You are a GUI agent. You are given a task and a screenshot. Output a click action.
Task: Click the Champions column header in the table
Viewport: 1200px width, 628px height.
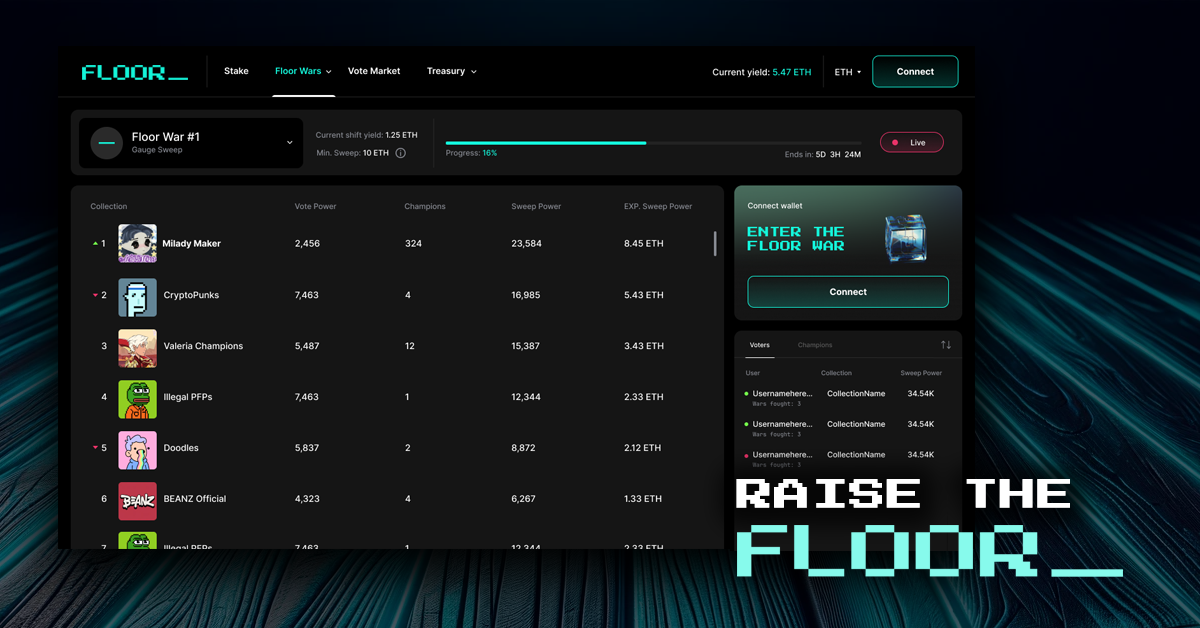pyautogui.click(x=425, y=207)
